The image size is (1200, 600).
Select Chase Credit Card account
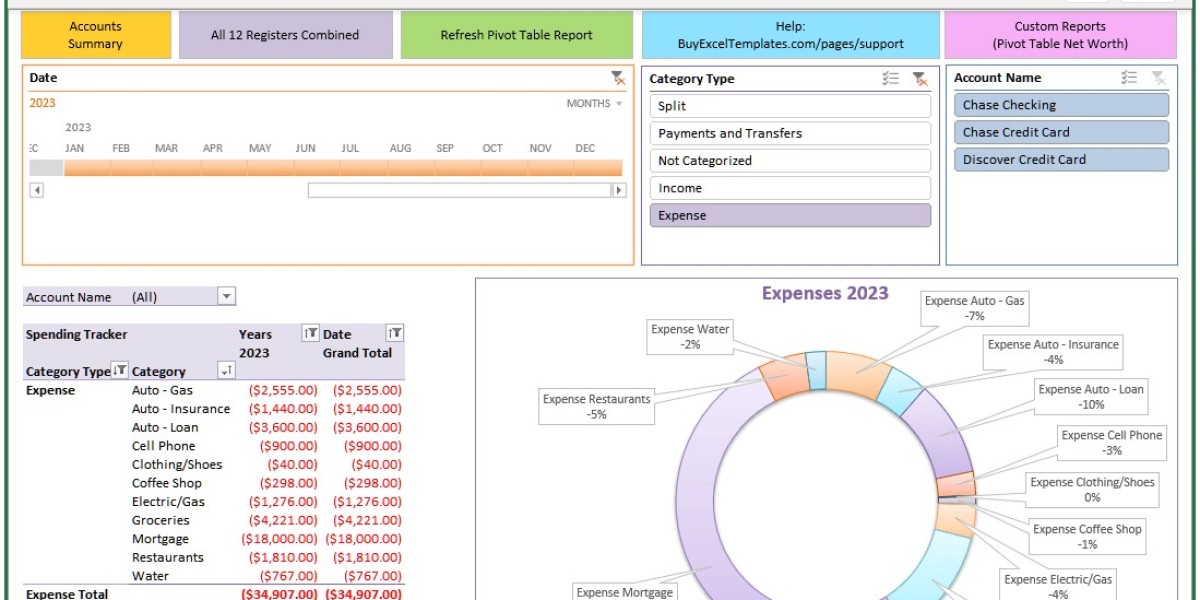(x=1061, y=132)
